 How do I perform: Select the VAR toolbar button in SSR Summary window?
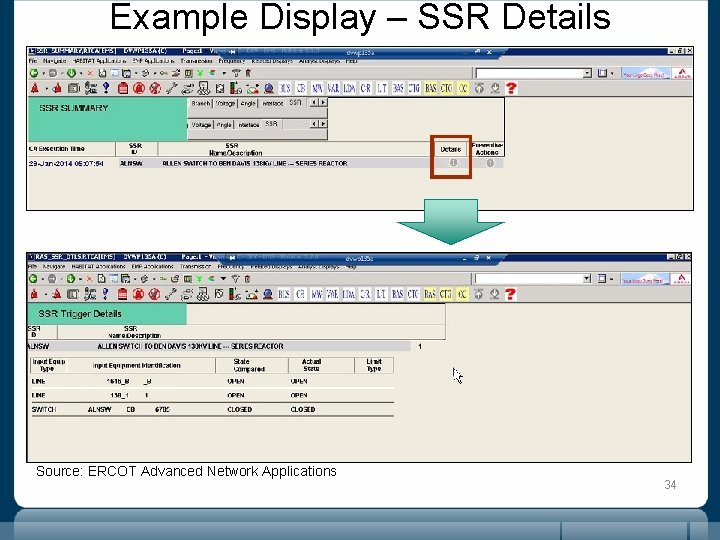pyautogui.click(x=333, y=88)
